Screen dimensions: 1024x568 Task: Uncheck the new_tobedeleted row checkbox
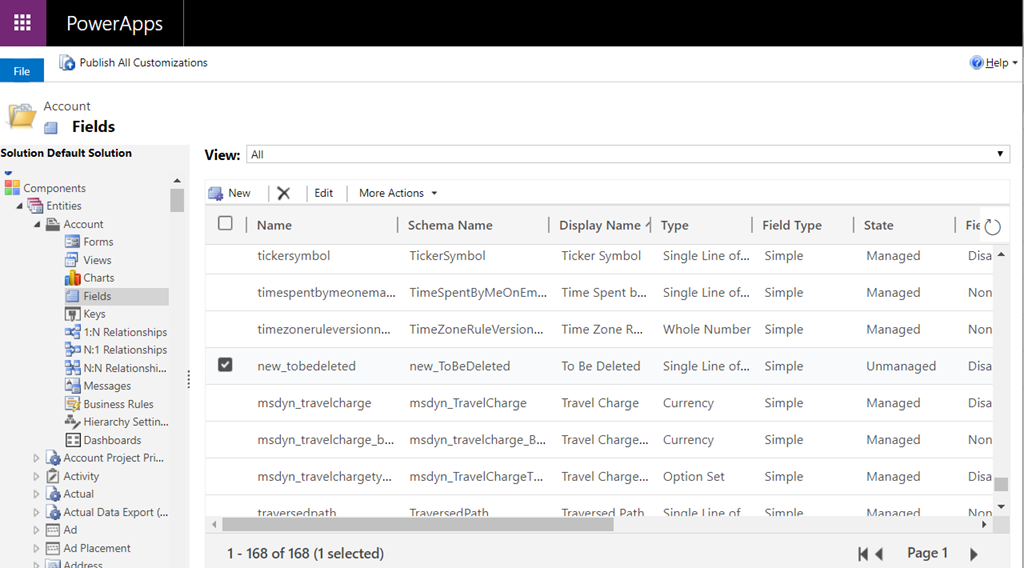(x=225, y=364)
